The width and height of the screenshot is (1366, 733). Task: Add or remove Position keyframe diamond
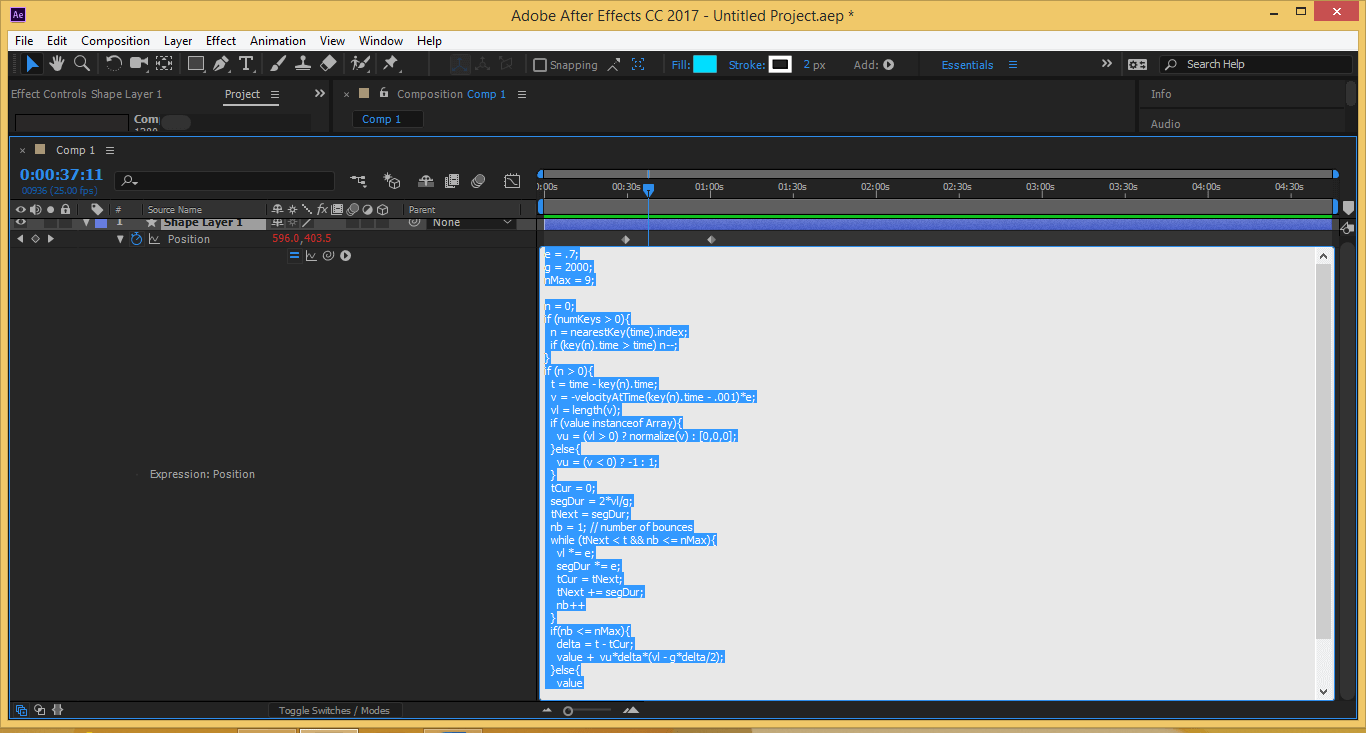coord(35,239)
